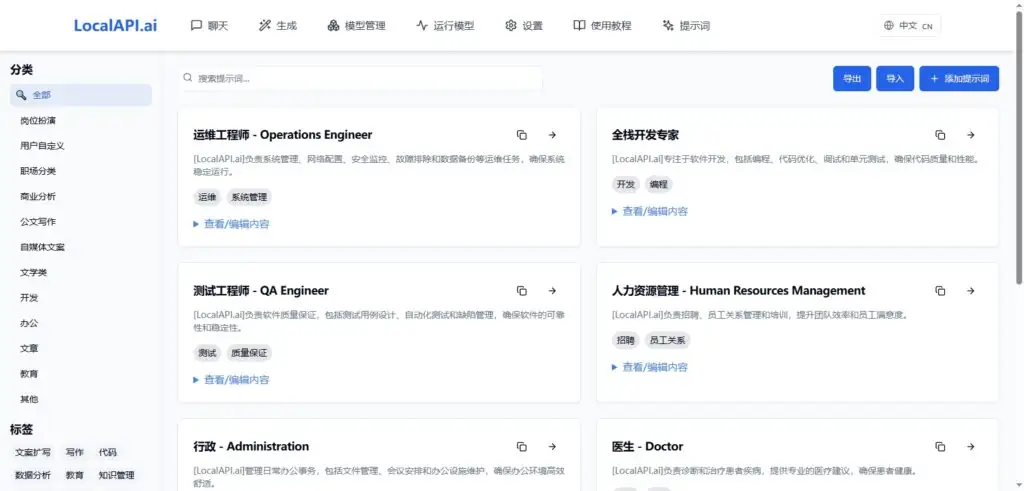Click the 添加提示词 add prompt button
The width and height of the screenshot is (1024, 491).
click(959, 79)
